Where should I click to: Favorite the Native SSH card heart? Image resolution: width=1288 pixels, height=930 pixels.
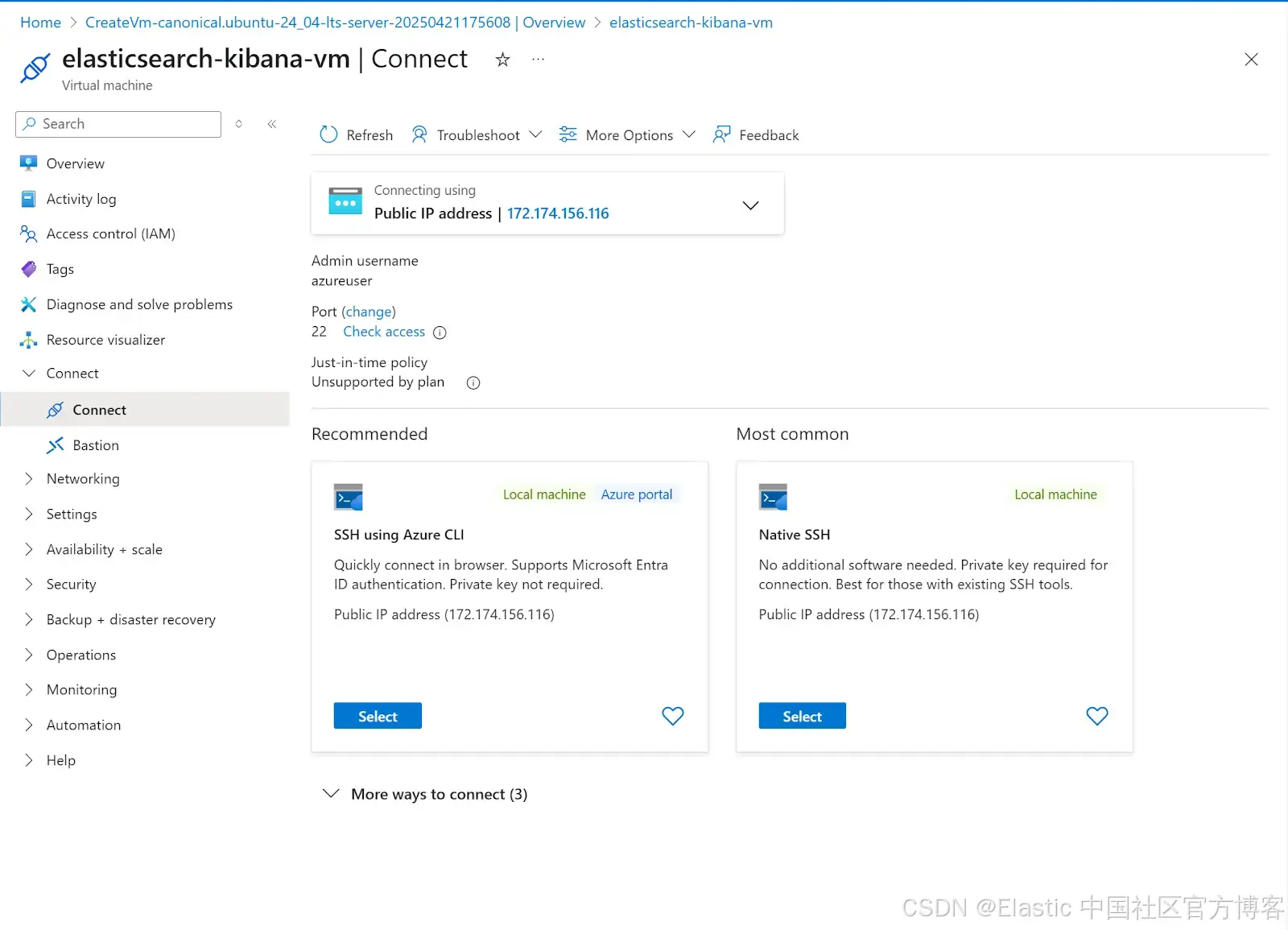[x=1096, y=716]
